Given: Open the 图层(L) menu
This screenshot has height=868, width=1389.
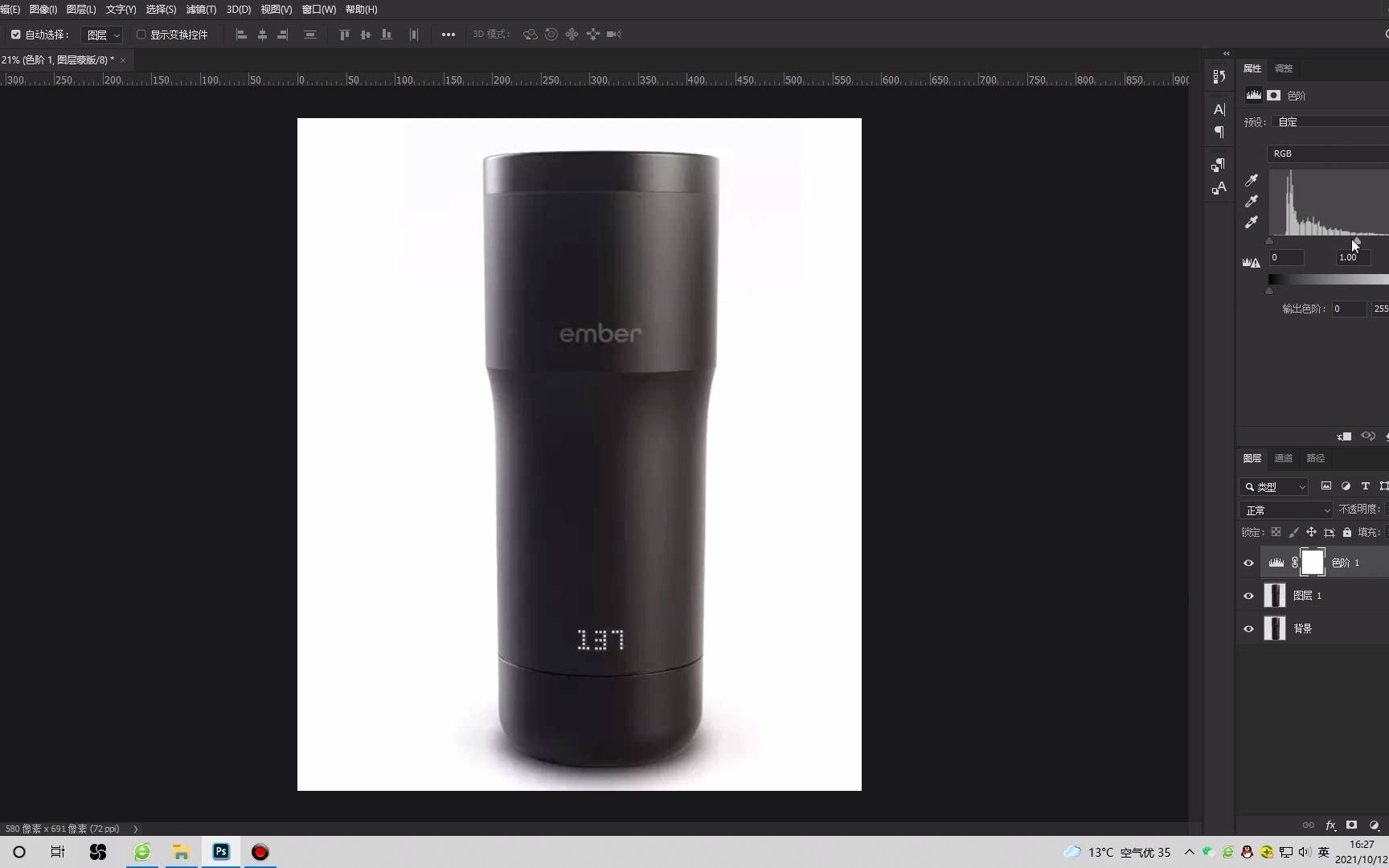Looking at the screenshot, I should click(80, 10).
